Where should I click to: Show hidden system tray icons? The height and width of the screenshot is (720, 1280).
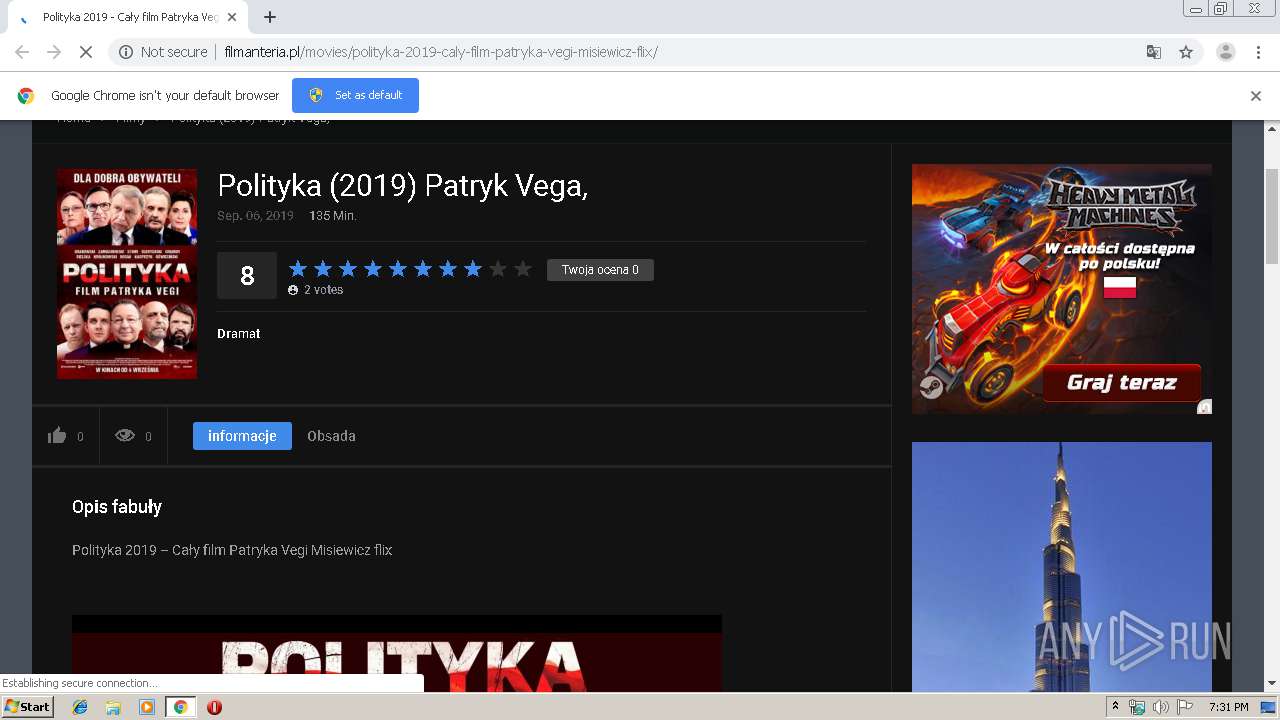1115,707
